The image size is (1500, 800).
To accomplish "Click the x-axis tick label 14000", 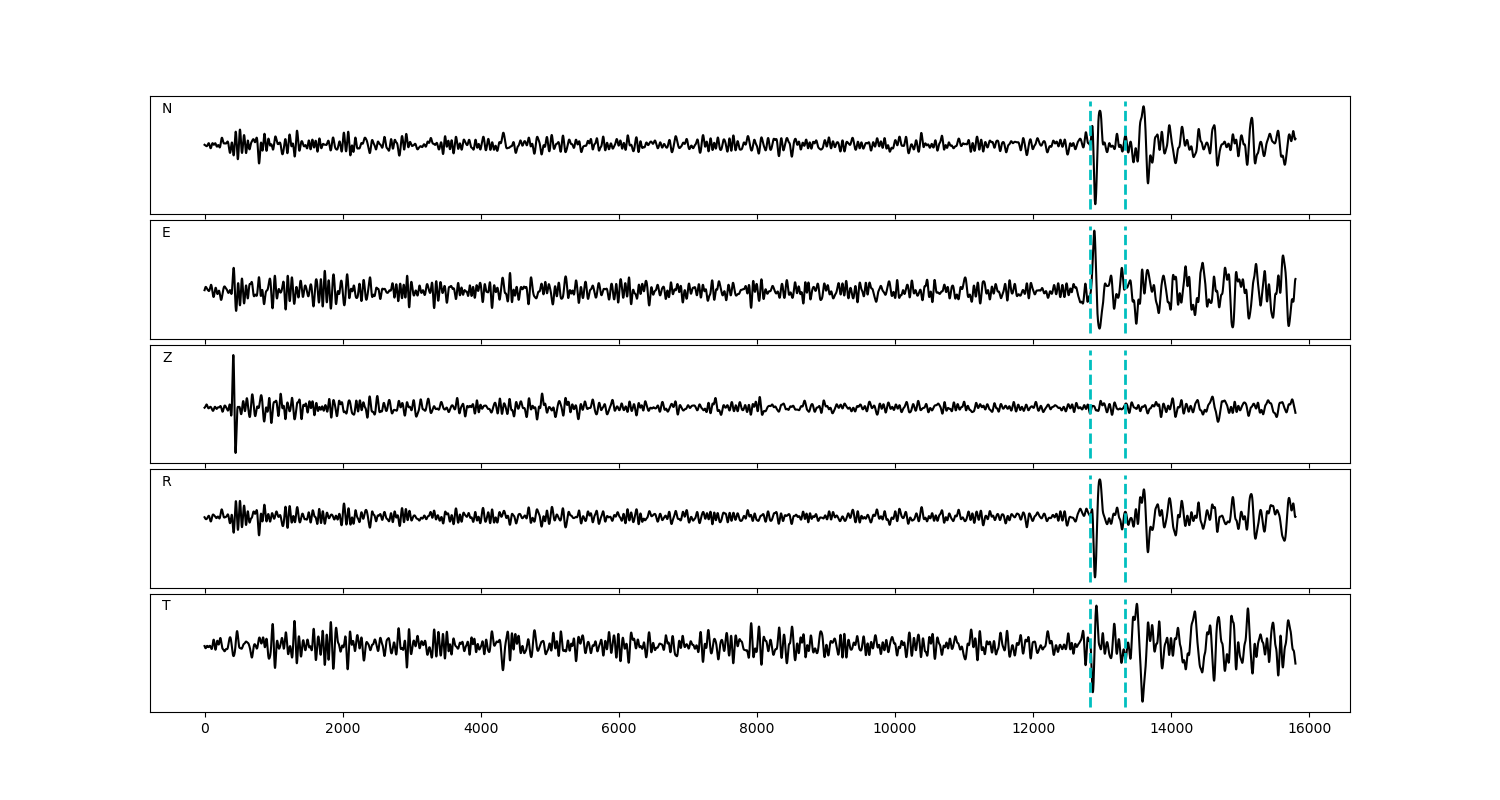I will [1171, 729].
